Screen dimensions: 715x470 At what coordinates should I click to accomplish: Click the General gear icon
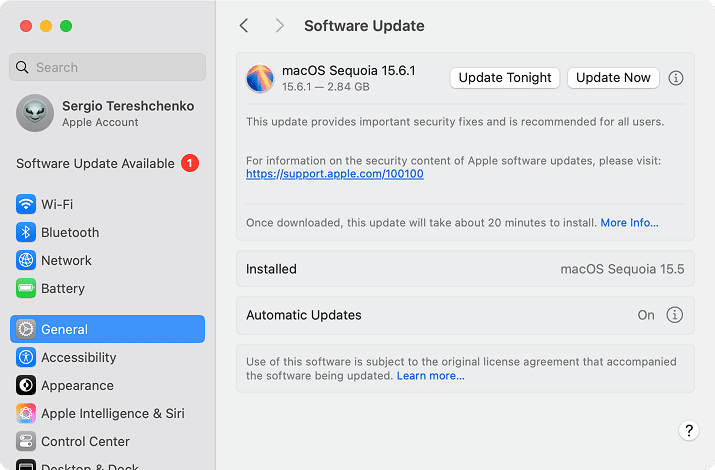point(26,329)
